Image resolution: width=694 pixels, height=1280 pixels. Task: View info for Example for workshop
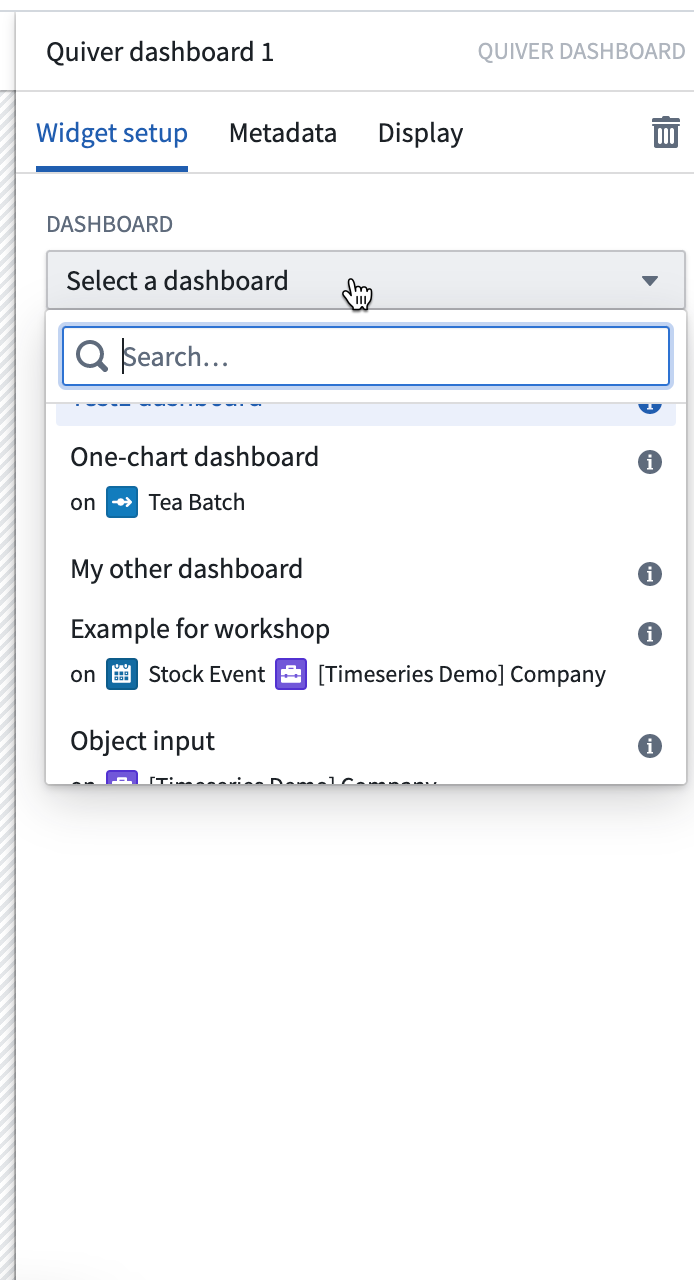[x=650, y=634]
